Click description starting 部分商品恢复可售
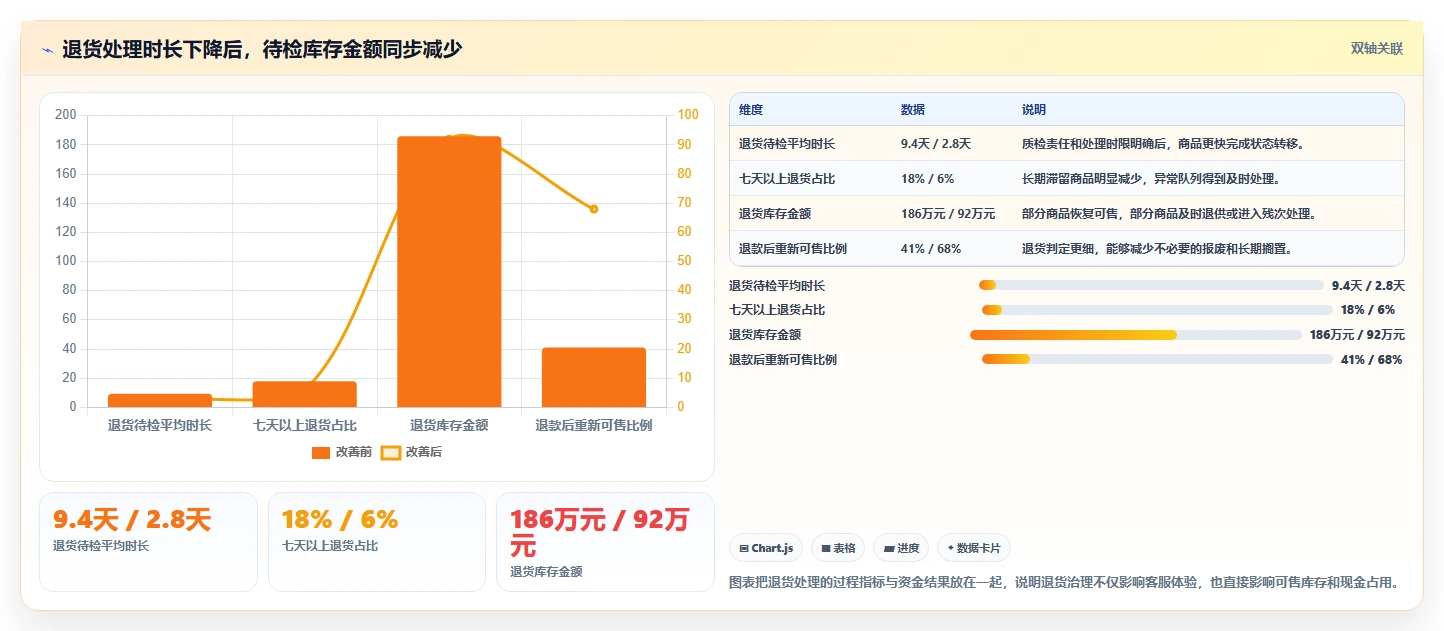Image resolution: width=1444 pixels, height=631 pixels. [x=1169, y=214]
